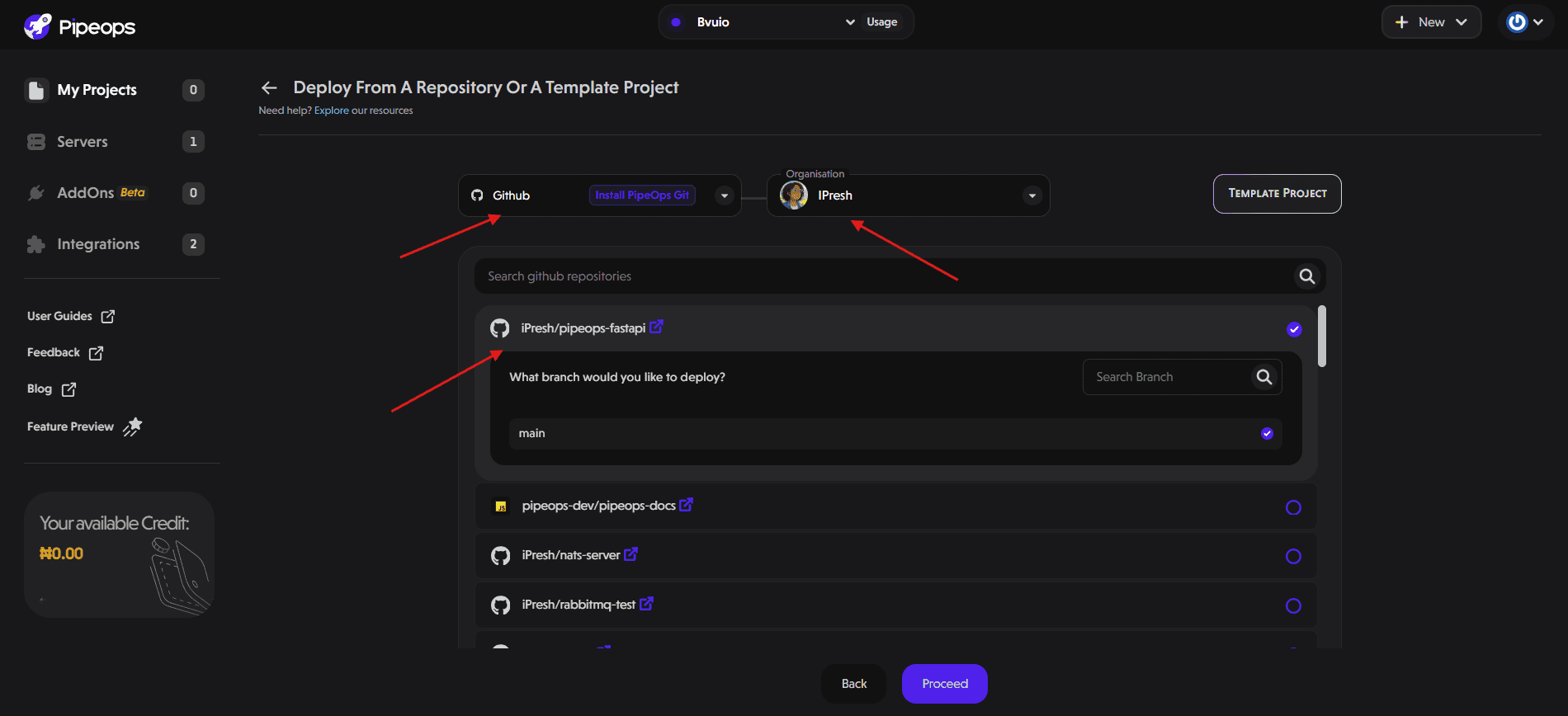Click the repository list scrollbar
The height and width of the screenshot is (716, 1568).
click(1322, 337)
